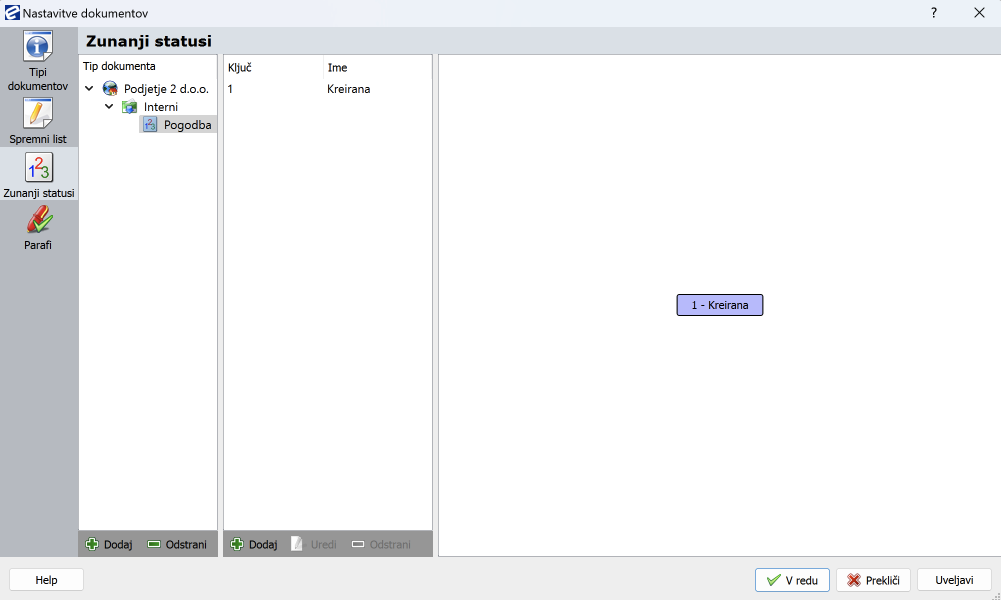Click the Interni folder icon in tree
This screenshot has width=1001, height=600.
click(129, 107)
